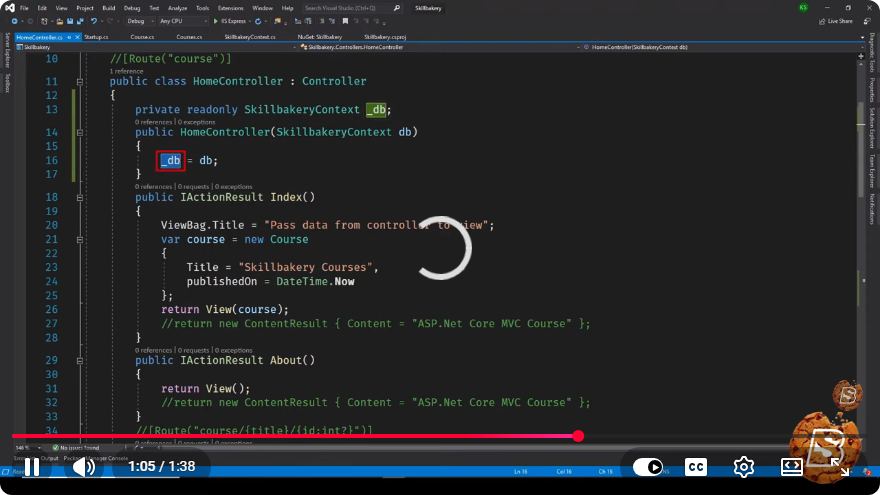The image size is (880, 495).
Task: Collapse the Index() method block
Action: (x=80, y=198)
